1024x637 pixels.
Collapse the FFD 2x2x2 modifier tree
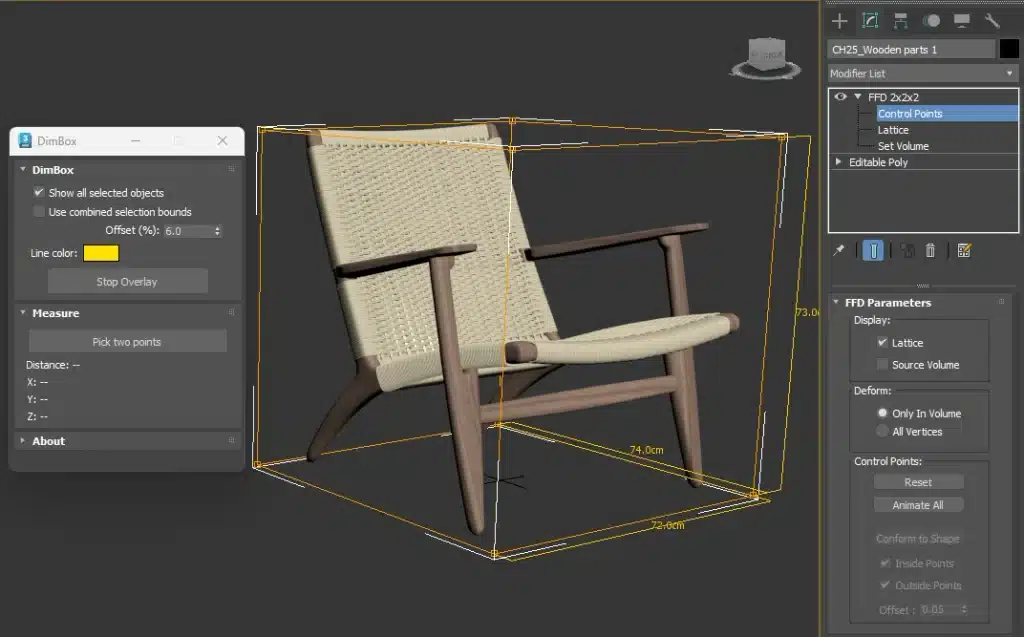(857, 97)
